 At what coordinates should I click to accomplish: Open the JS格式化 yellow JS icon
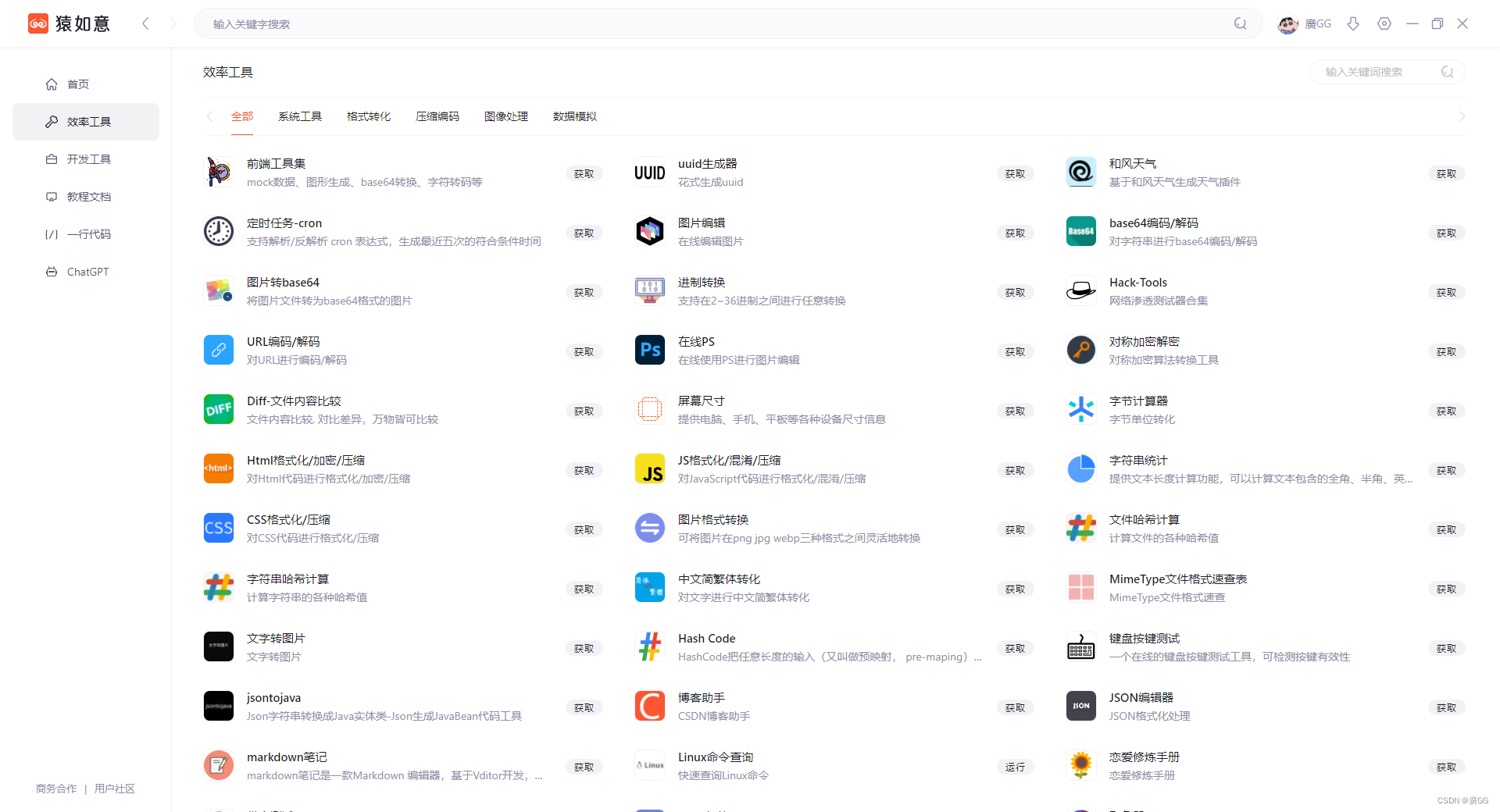[x=650, y=469]
